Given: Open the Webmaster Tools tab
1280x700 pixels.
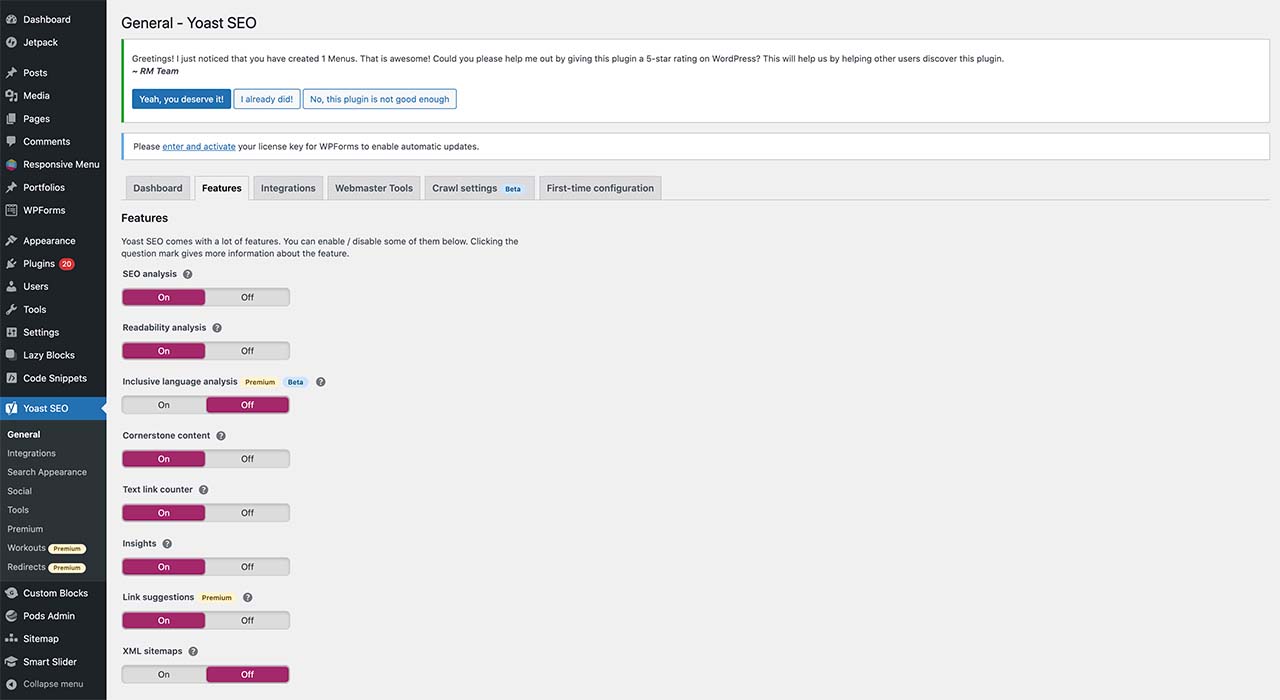Looking at the screenshot, I should coord(374,188).
